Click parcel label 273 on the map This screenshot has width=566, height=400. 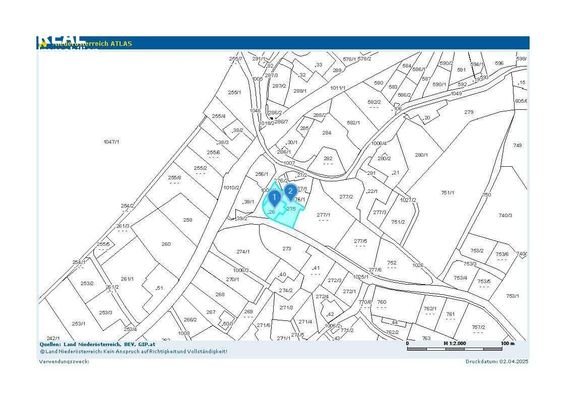click(287, 249)
